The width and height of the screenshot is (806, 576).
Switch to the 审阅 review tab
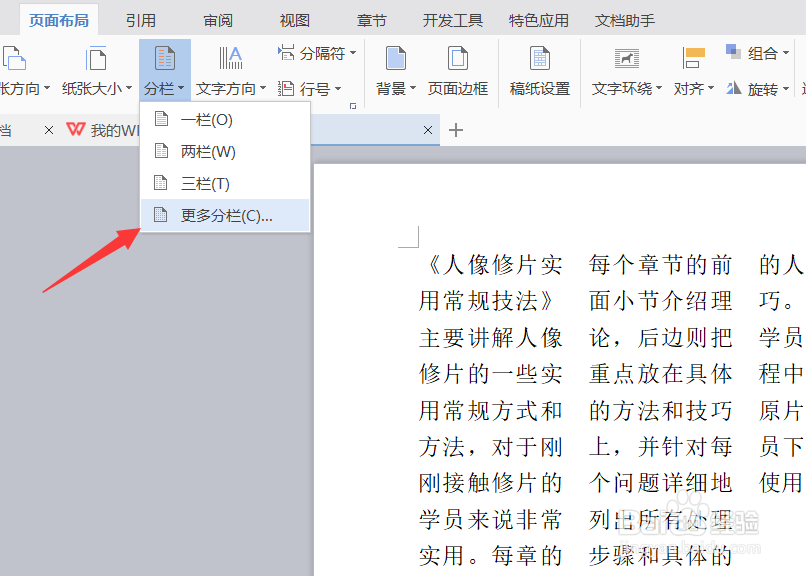(x=217, y=19)
